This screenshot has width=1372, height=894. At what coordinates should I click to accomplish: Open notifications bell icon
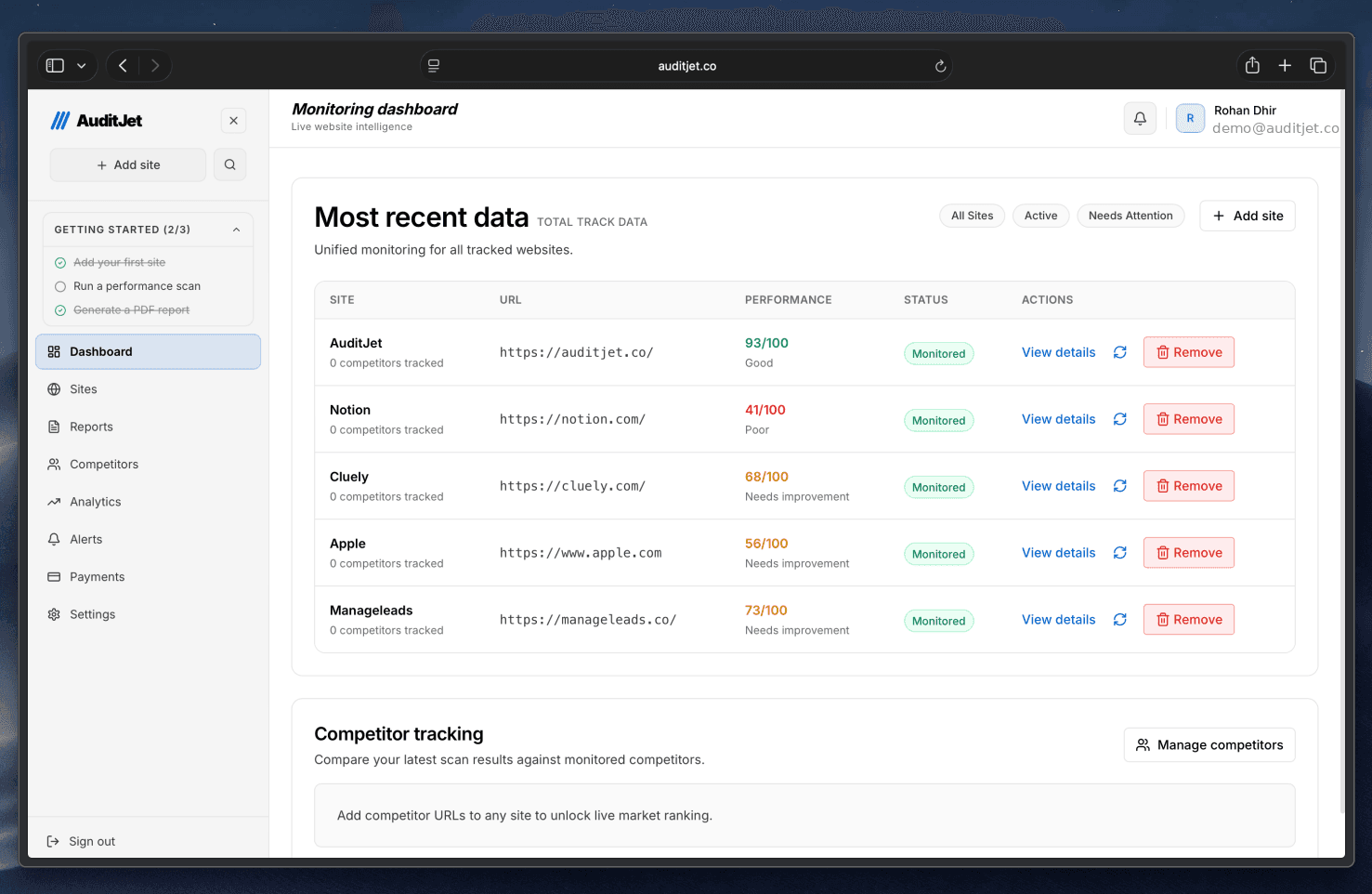point(1140,118)
